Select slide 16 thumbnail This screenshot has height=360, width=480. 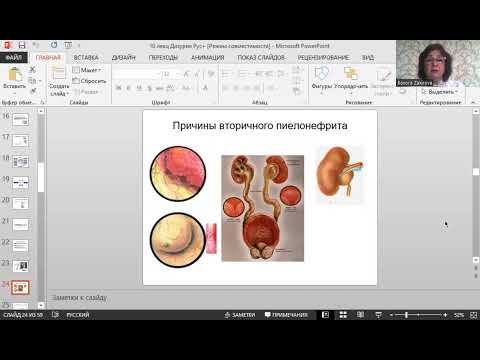click(x=20, y=119)
